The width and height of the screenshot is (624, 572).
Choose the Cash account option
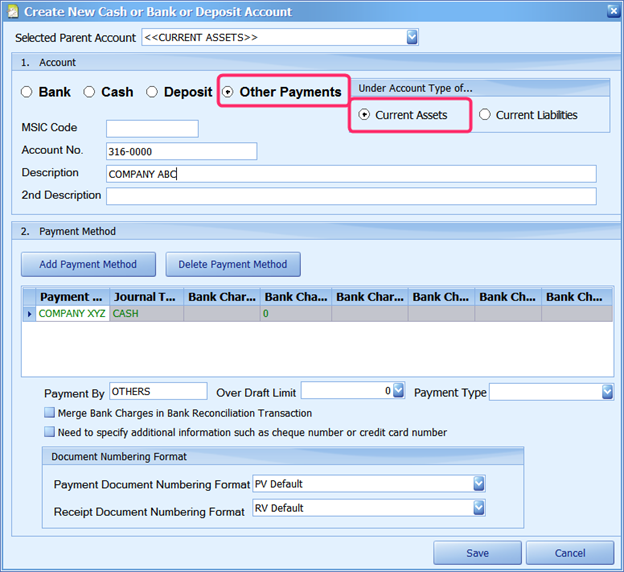(x=90, y=92)
